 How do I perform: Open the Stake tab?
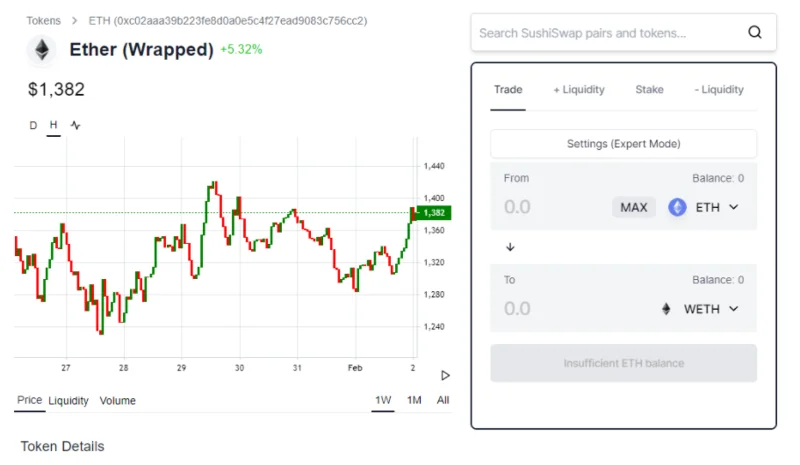(x=649, y=89)
